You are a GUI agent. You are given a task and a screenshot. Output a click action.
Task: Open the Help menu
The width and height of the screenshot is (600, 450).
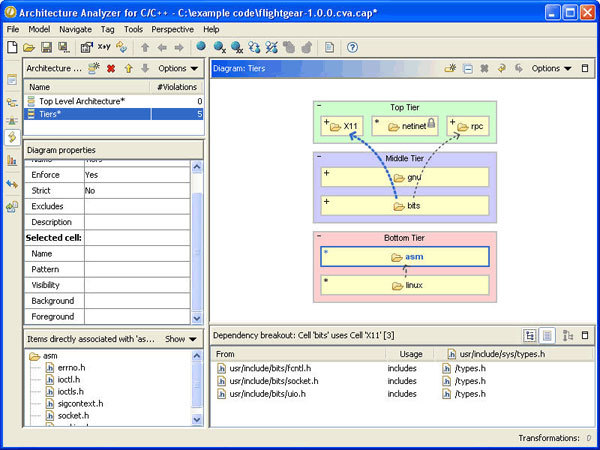pos(211,29)
